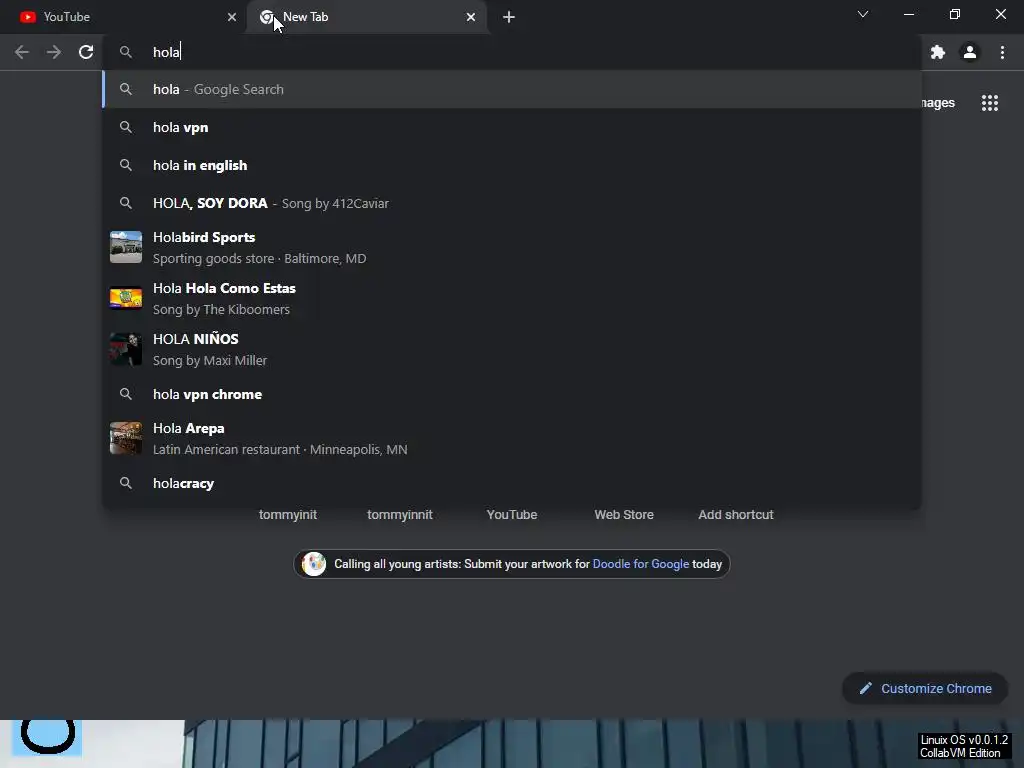Click the Customize Chrome button

925,688
